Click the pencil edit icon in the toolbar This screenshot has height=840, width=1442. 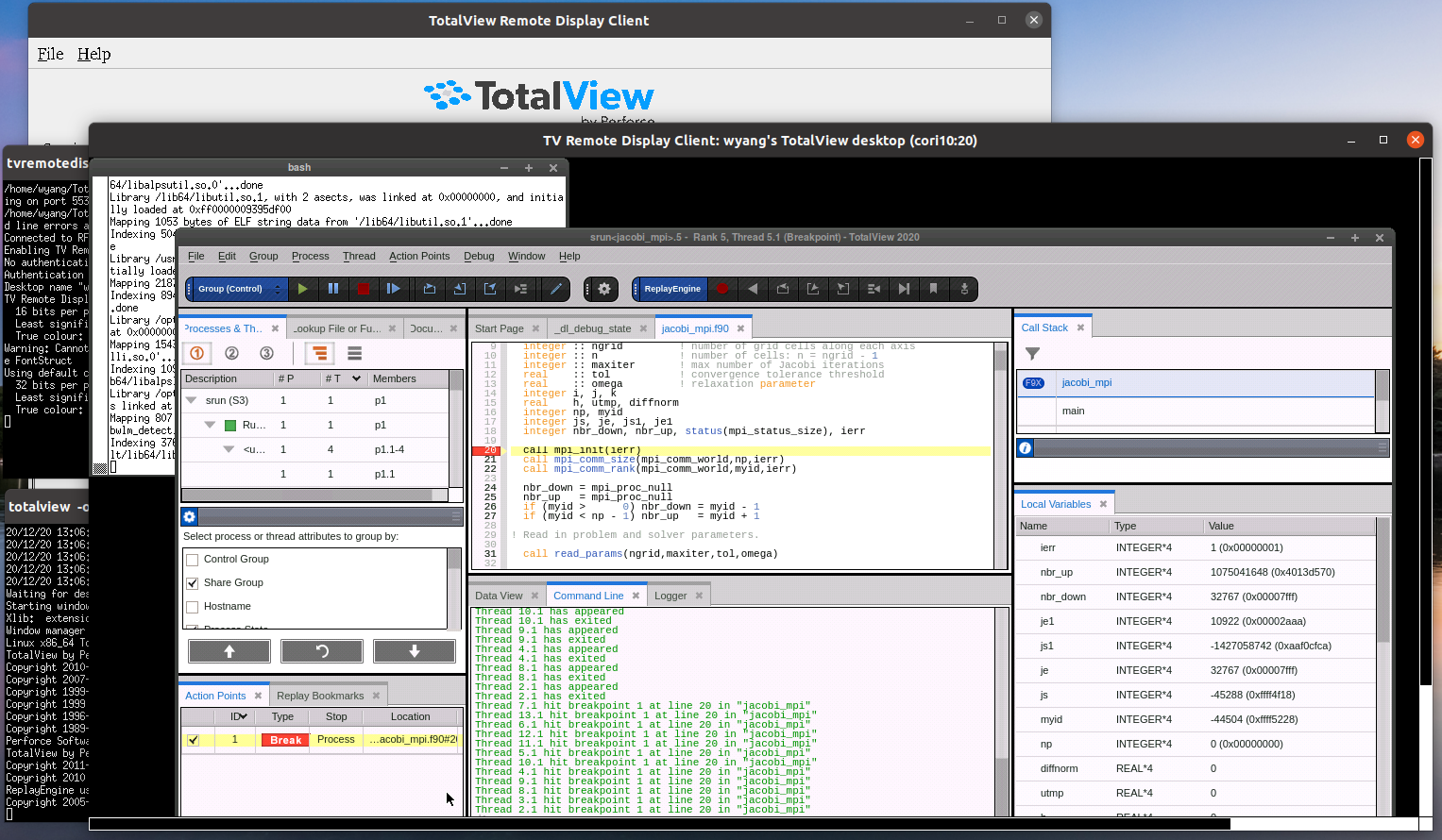point(556,289)
